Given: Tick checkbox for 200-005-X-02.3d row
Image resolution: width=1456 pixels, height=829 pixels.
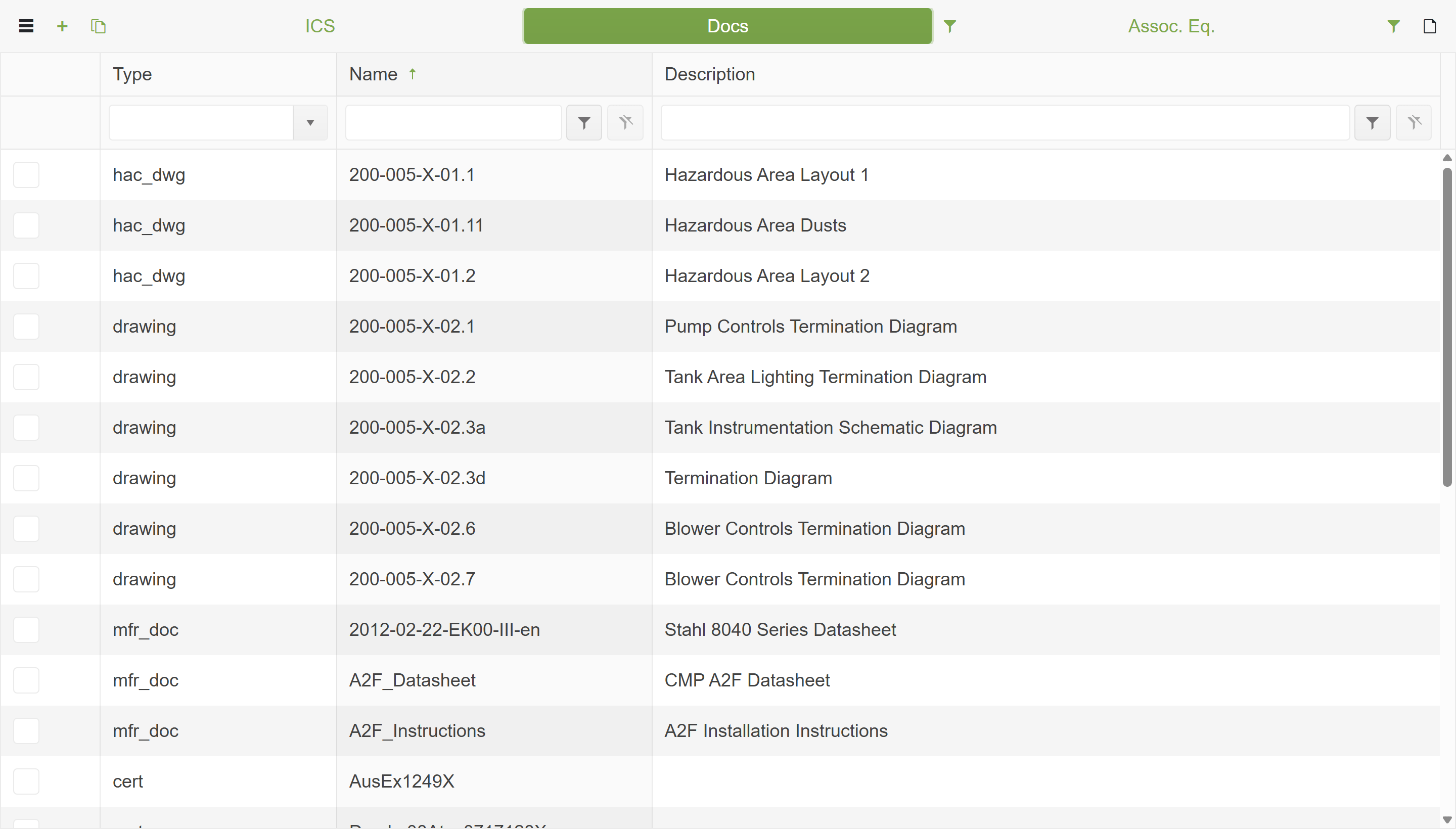Looking at the screenshot, I should tap(26, 478).
